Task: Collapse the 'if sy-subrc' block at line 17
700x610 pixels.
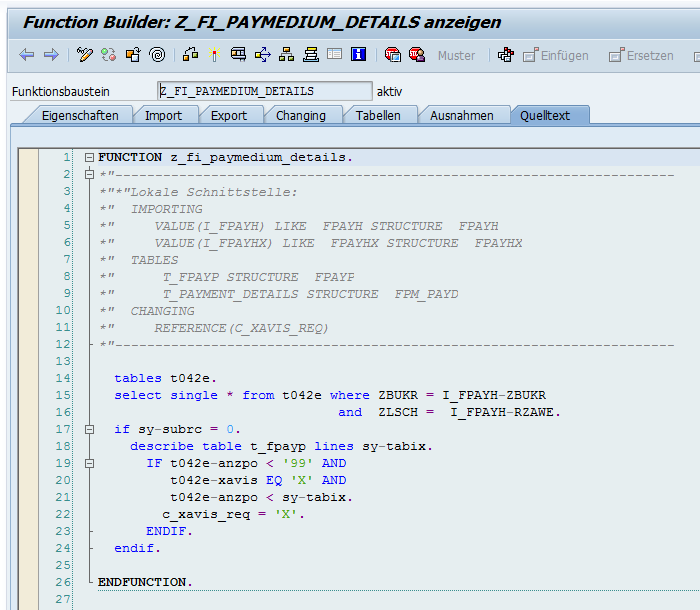Action: [x=90, y=430]
